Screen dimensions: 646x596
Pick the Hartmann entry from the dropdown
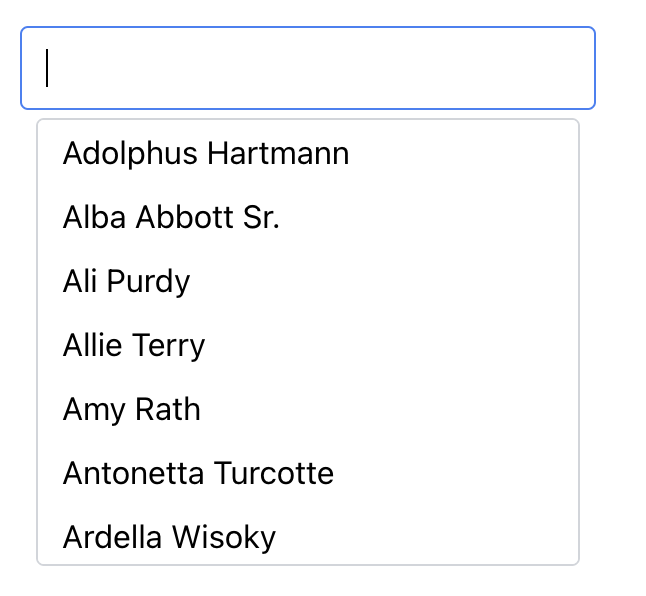tap(206, 154)
